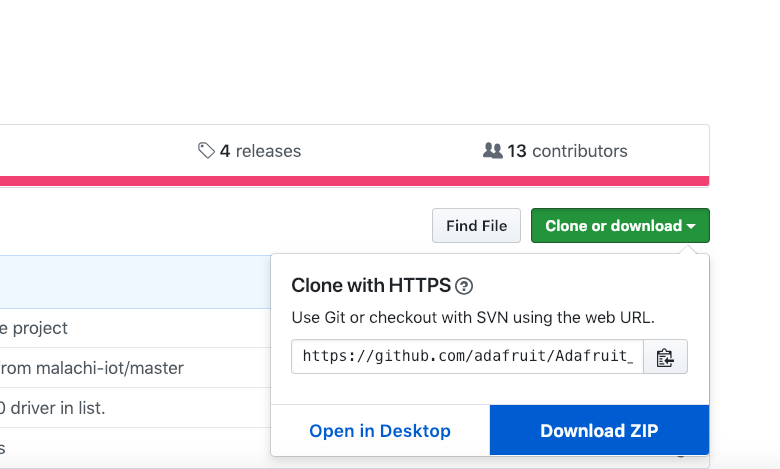The height and width of the screenshot is (469, 780).
Task: Open commit message ending 'driver in list.'
Action: pyautogui.click(x=54, y=408)
